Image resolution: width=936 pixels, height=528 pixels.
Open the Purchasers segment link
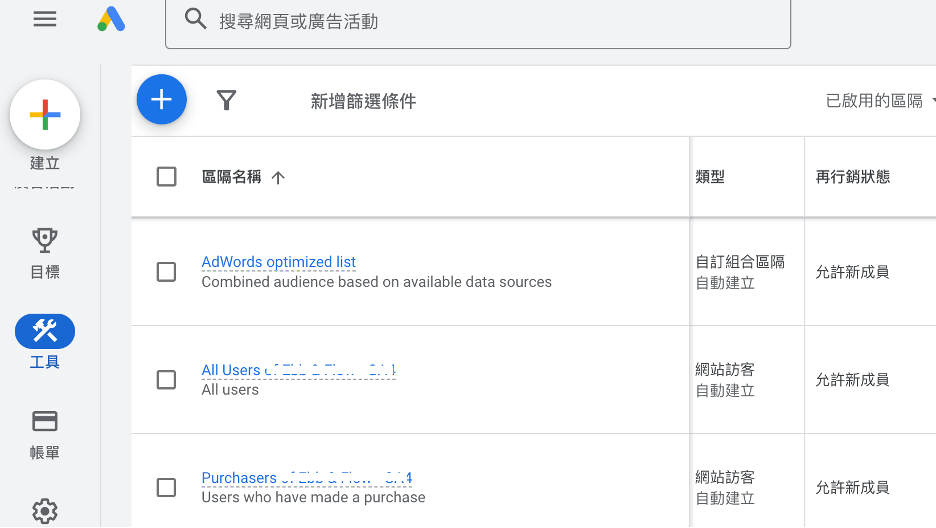point(307,478)
